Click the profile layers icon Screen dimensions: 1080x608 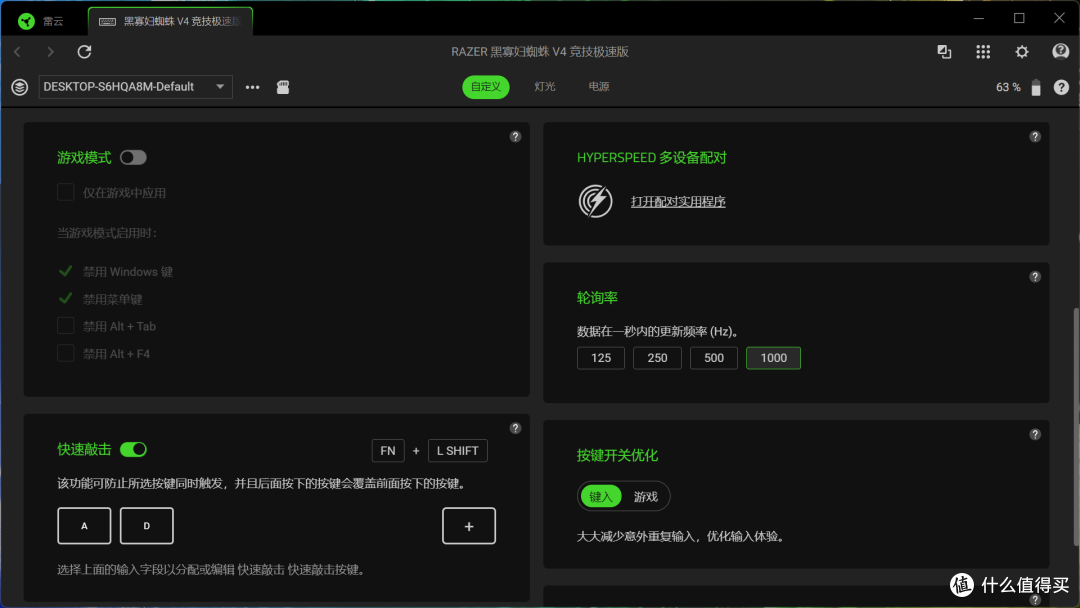[19, 87]
